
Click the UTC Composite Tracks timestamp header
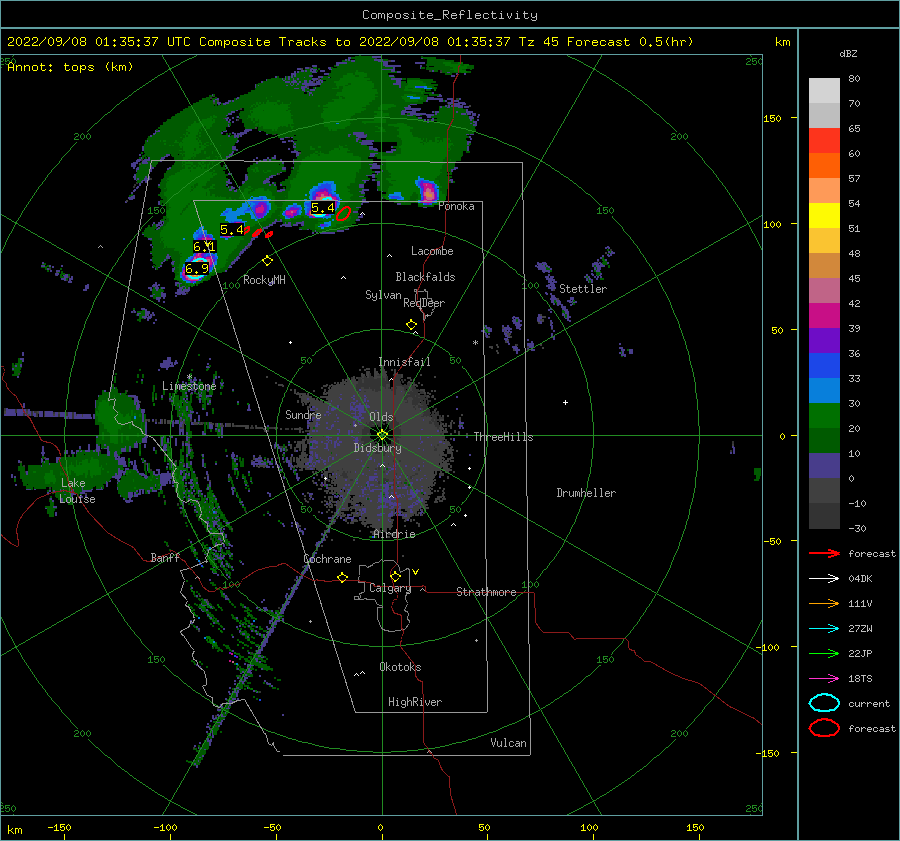(350, 42)
